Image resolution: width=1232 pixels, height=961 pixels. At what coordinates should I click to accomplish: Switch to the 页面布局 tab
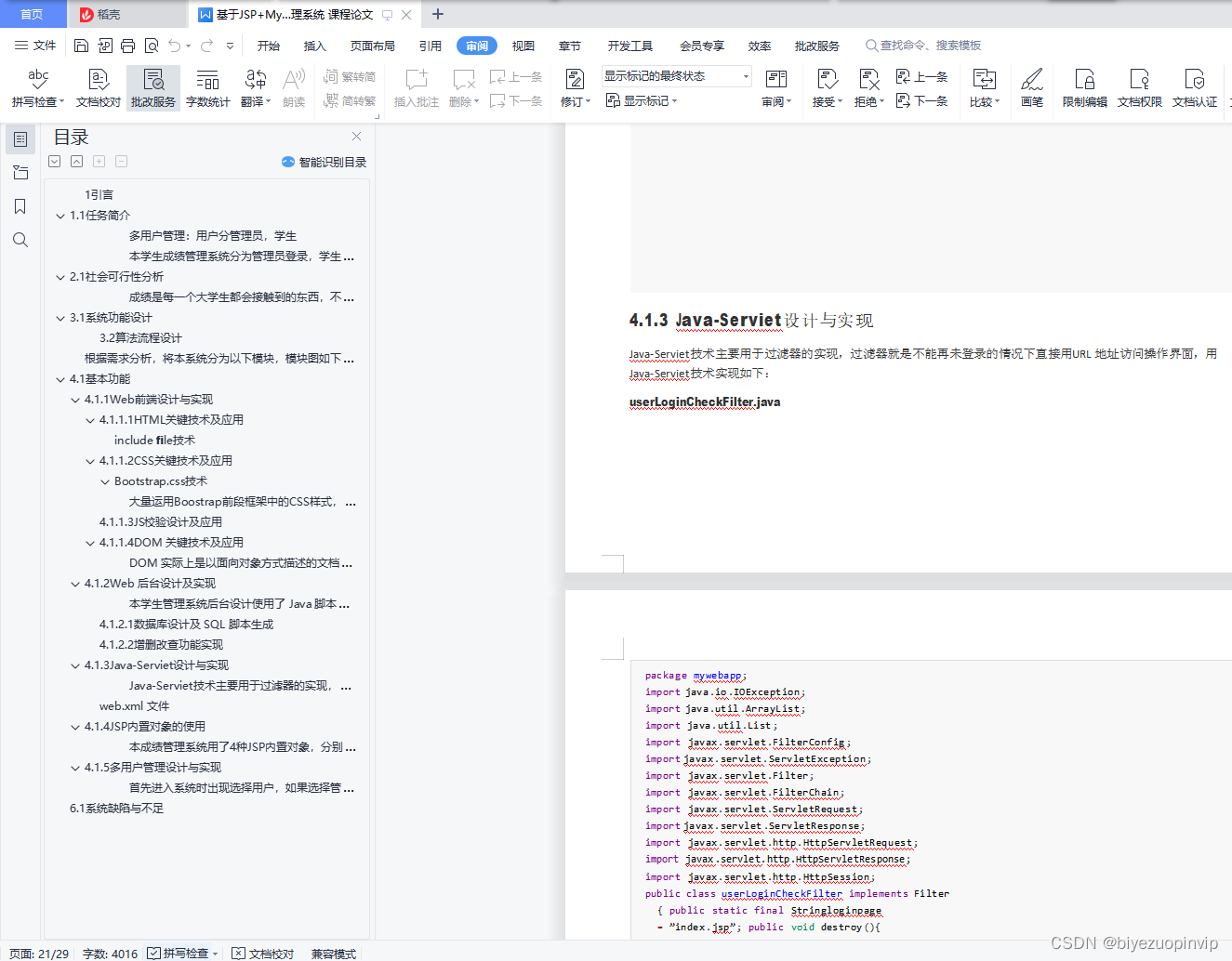tap(373, 46)
